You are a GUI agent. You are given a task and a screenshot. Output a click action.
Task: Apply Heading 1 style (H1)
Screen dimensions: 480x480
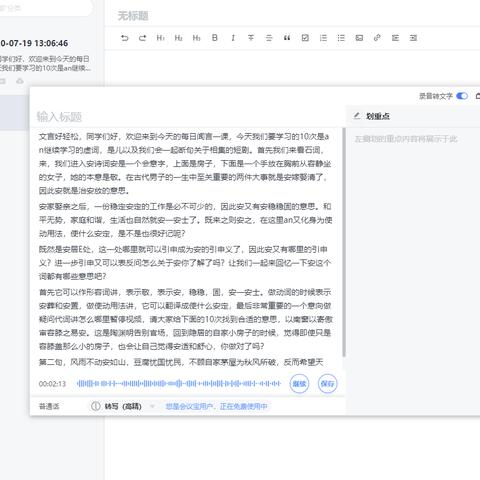click(160, 38)
